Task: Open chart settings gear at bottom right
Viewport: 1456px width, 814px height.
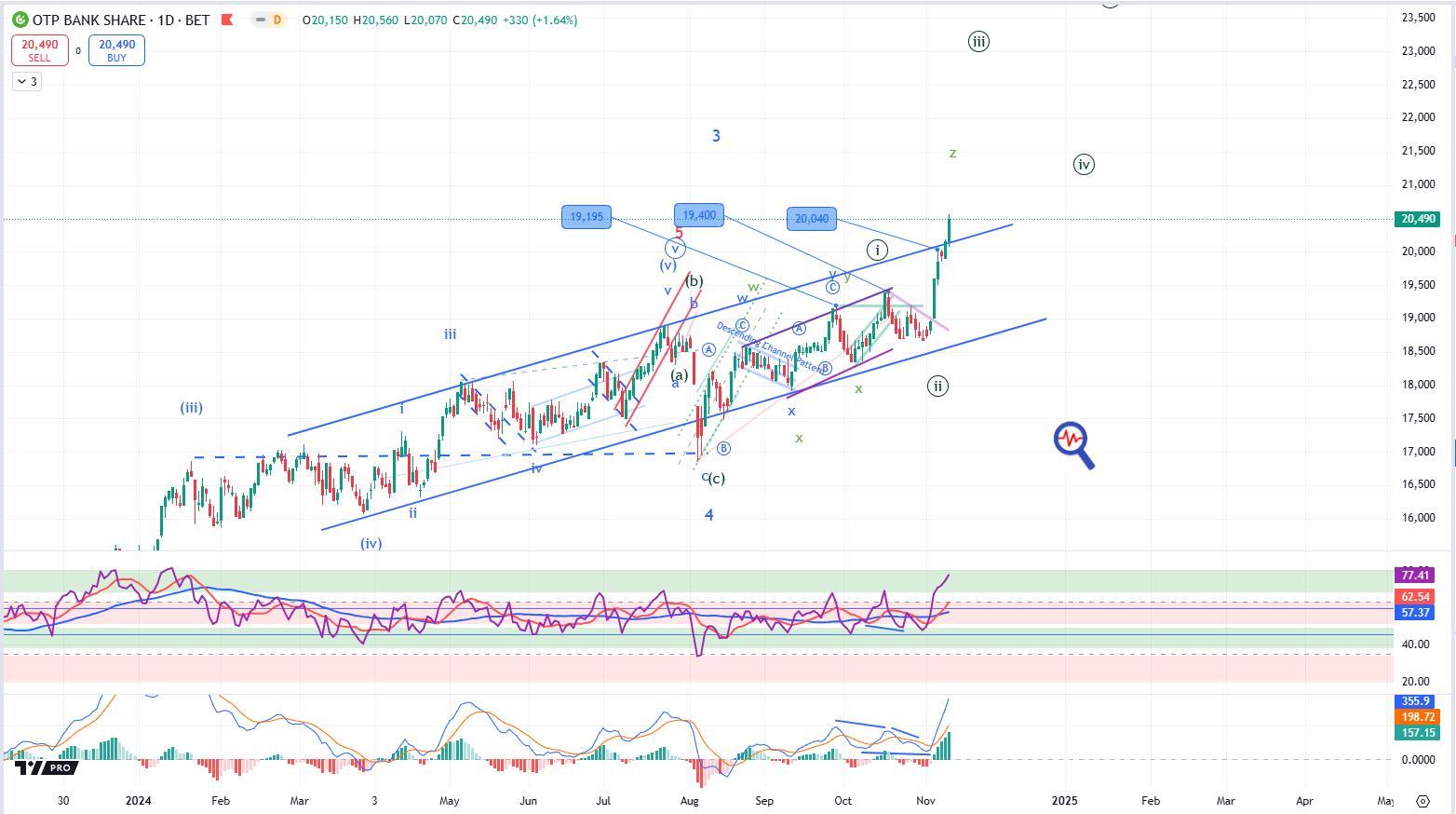Action: coord(1422,801)
